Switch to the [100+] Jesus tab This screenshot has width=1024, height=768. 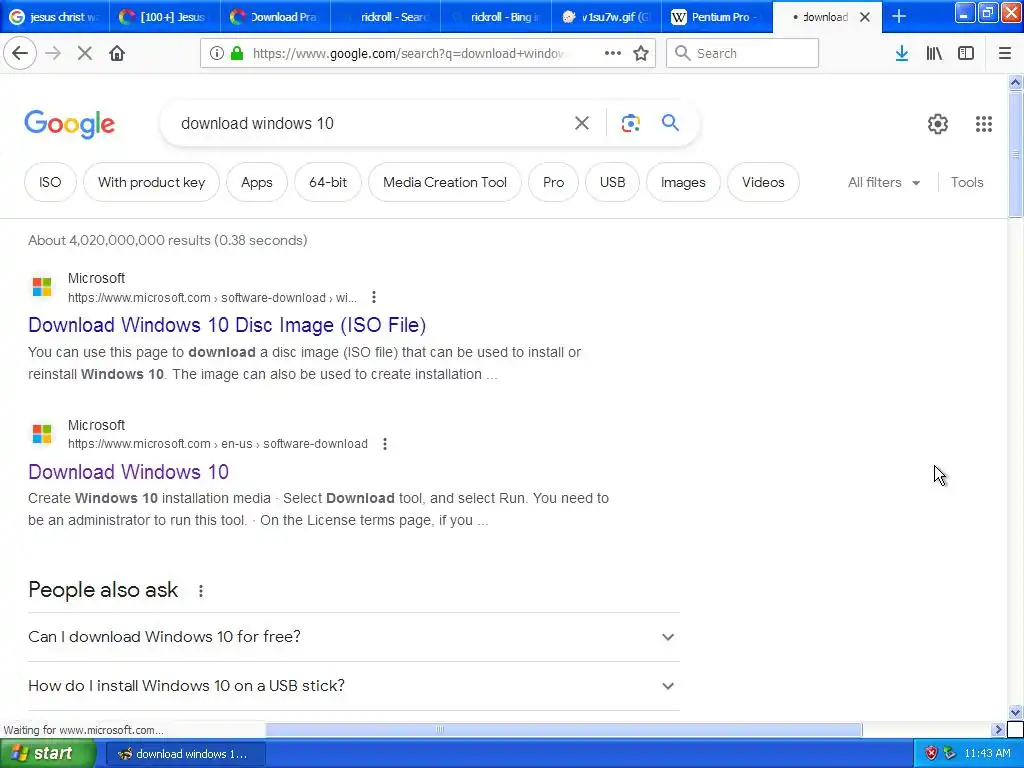pos(165,17)
